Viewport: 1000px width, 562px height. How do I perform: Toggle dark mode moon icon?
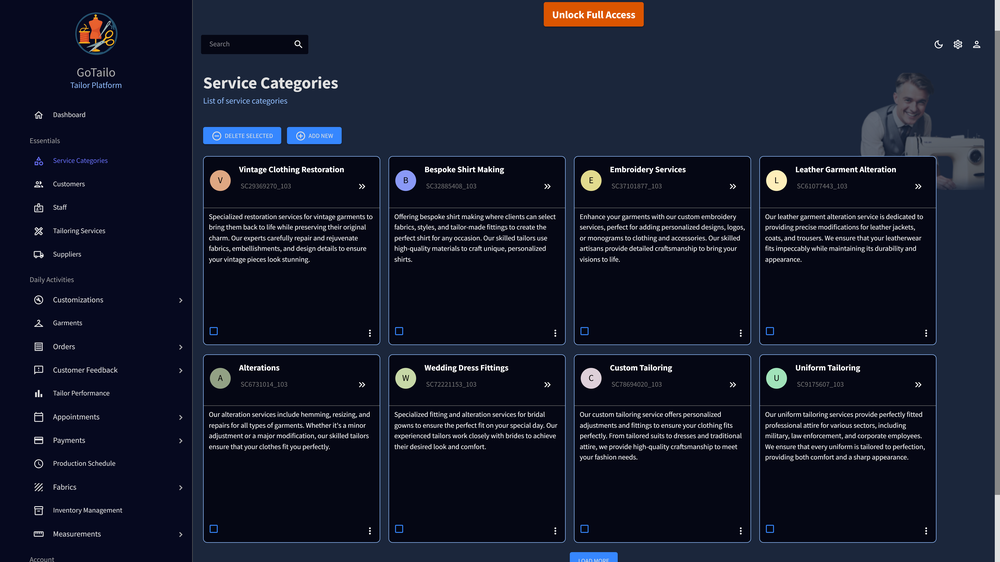(938, 45)
